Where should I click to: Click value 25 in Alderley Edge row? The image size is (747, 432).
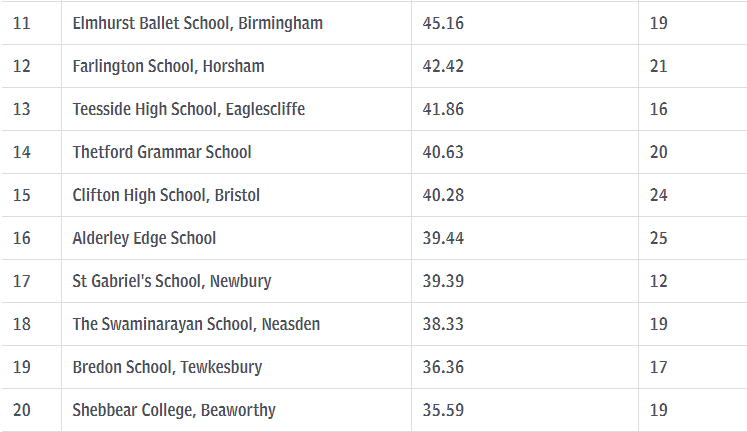[658, 238]
